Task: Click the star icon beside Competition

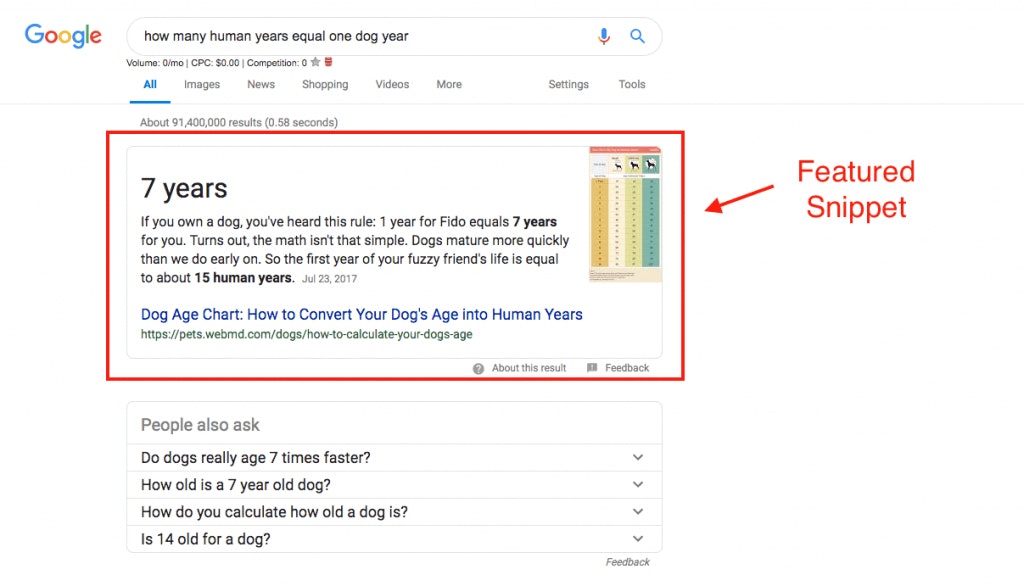Action: [316, 62]
